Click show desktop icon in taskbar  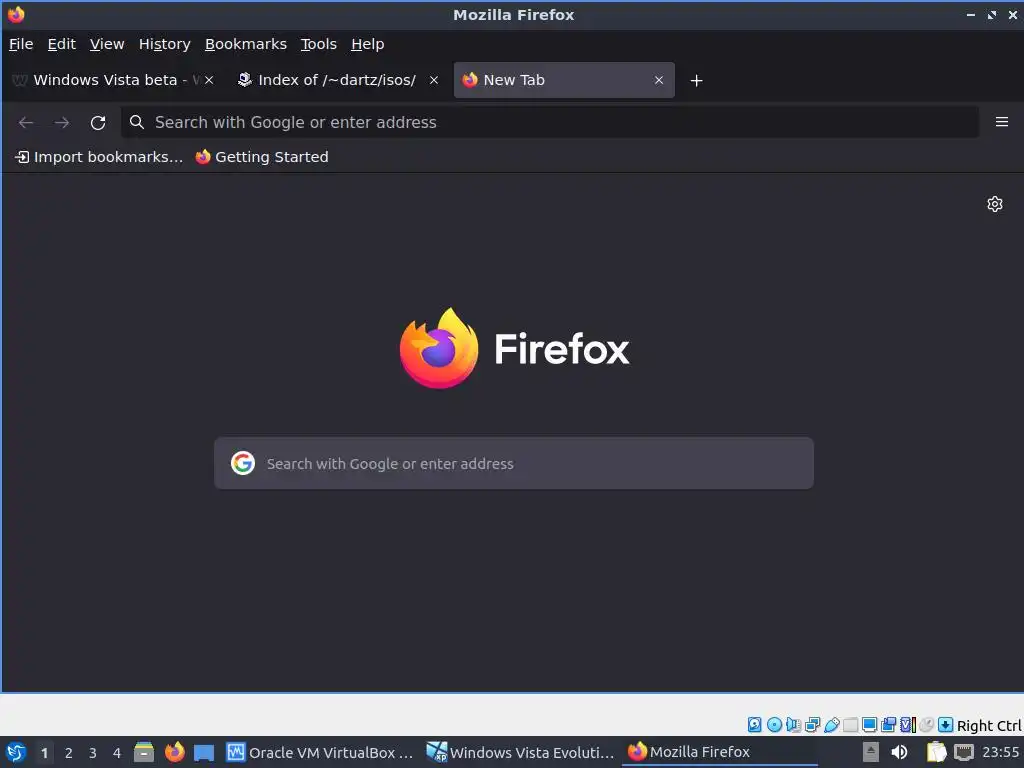204,753
